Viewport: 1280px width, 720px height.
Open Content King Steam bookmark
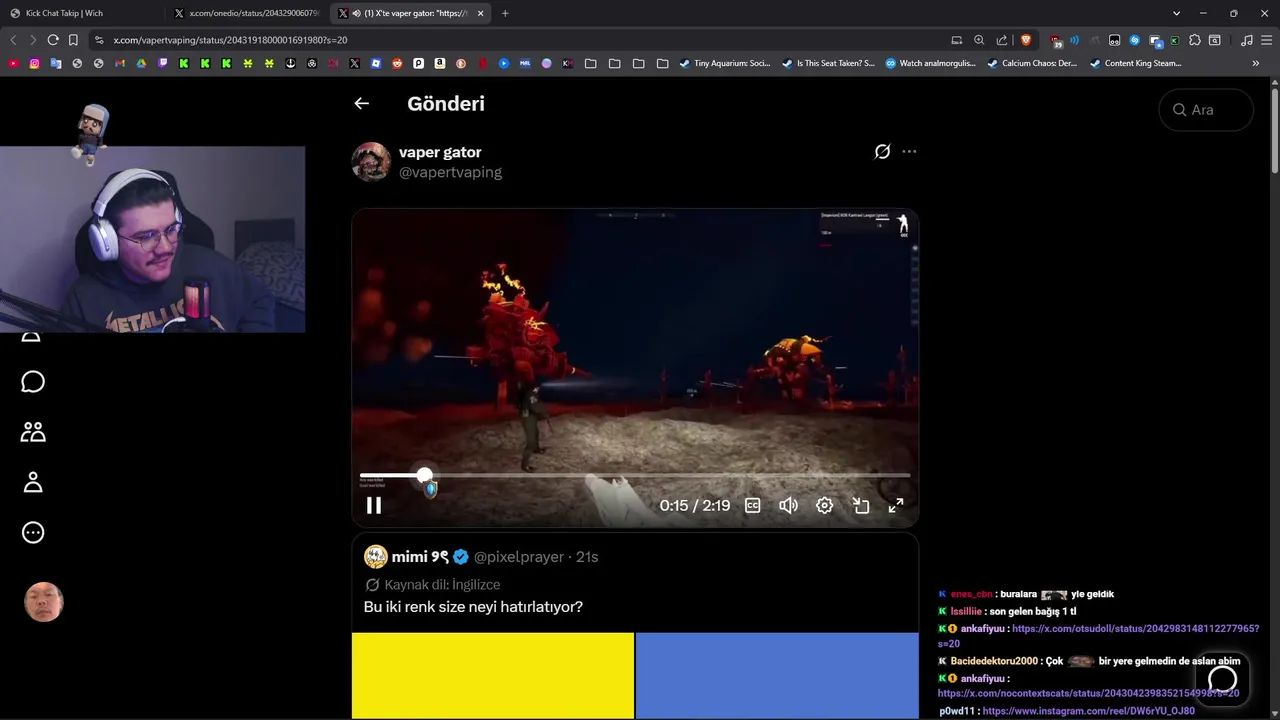point(1136,63)
